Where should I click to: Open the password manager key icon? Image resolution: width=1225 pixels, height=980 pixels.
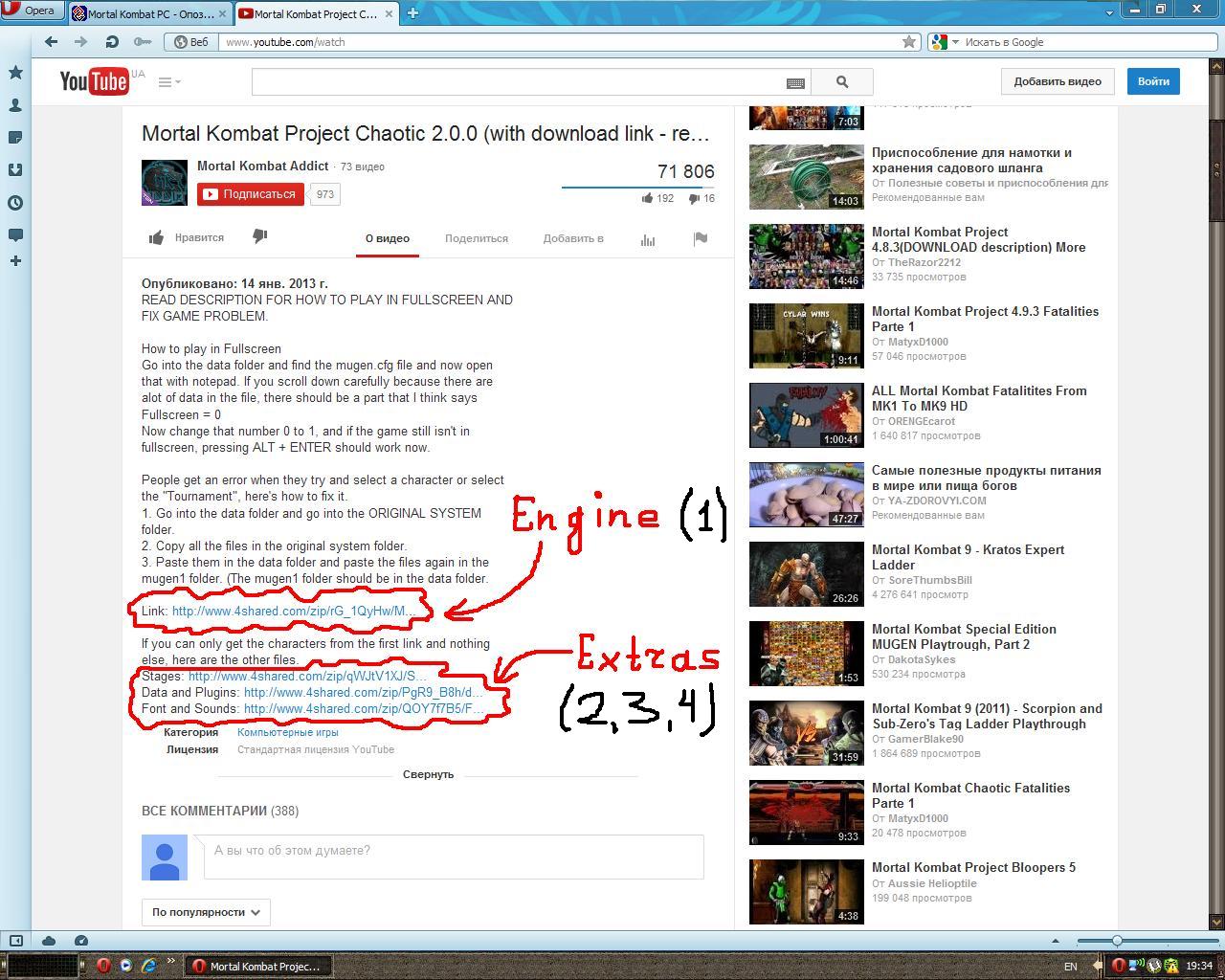click(x=143, y=42)
